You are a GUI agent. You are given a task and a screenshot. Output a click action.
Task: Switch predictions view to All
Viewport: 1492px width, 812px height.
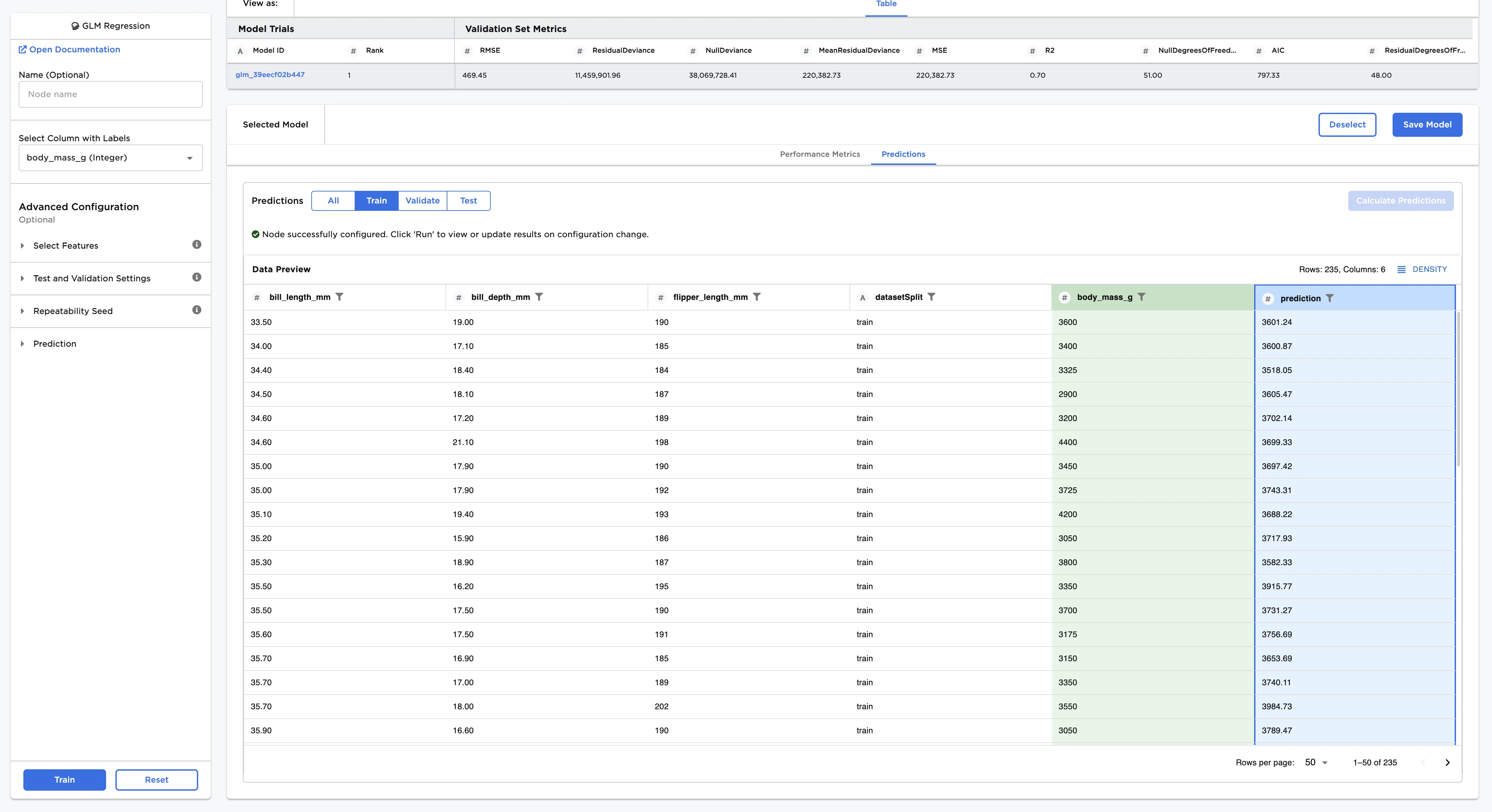click(x=333, y=200)
